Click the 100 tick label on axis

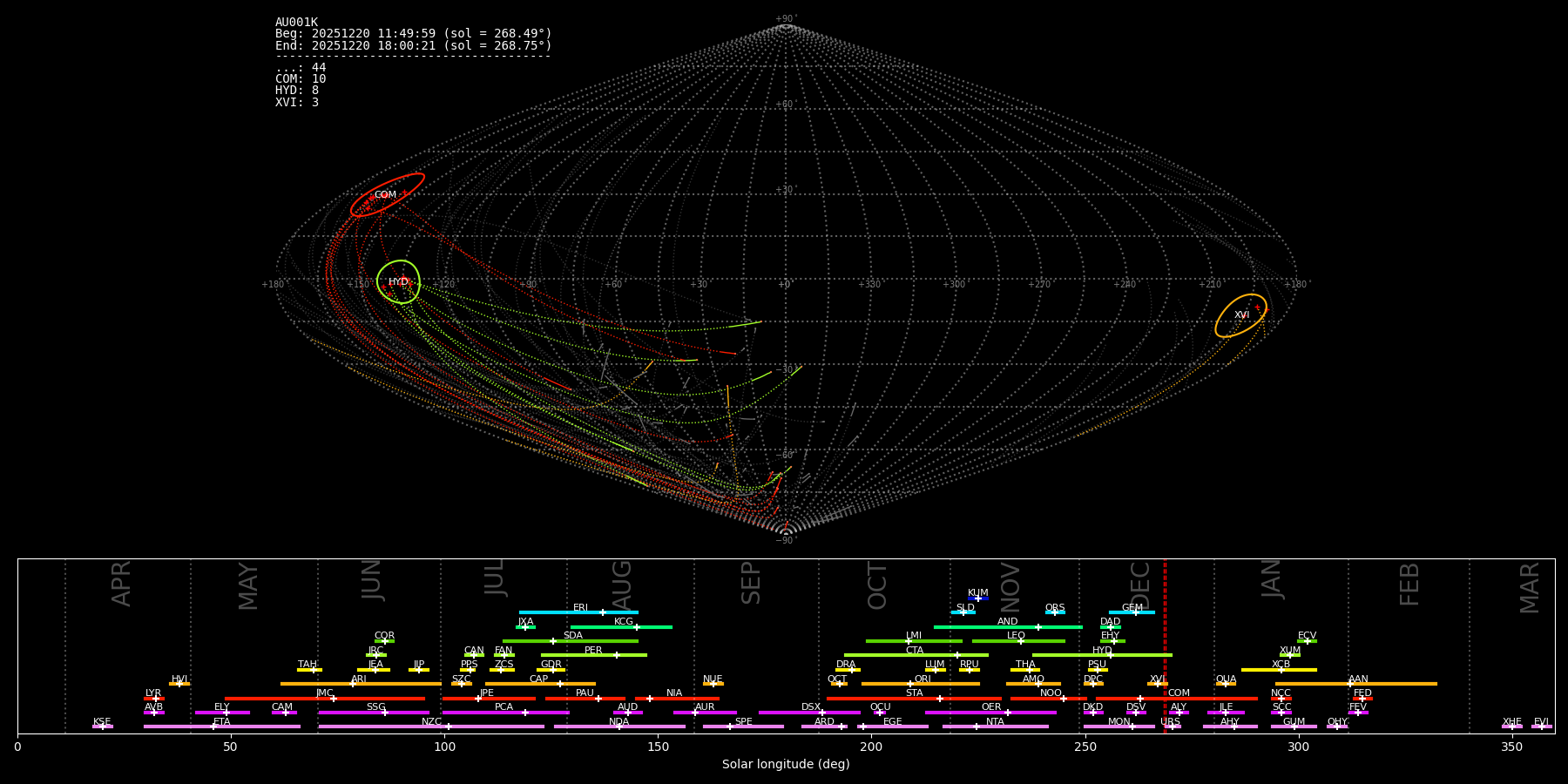pos(444,747)
